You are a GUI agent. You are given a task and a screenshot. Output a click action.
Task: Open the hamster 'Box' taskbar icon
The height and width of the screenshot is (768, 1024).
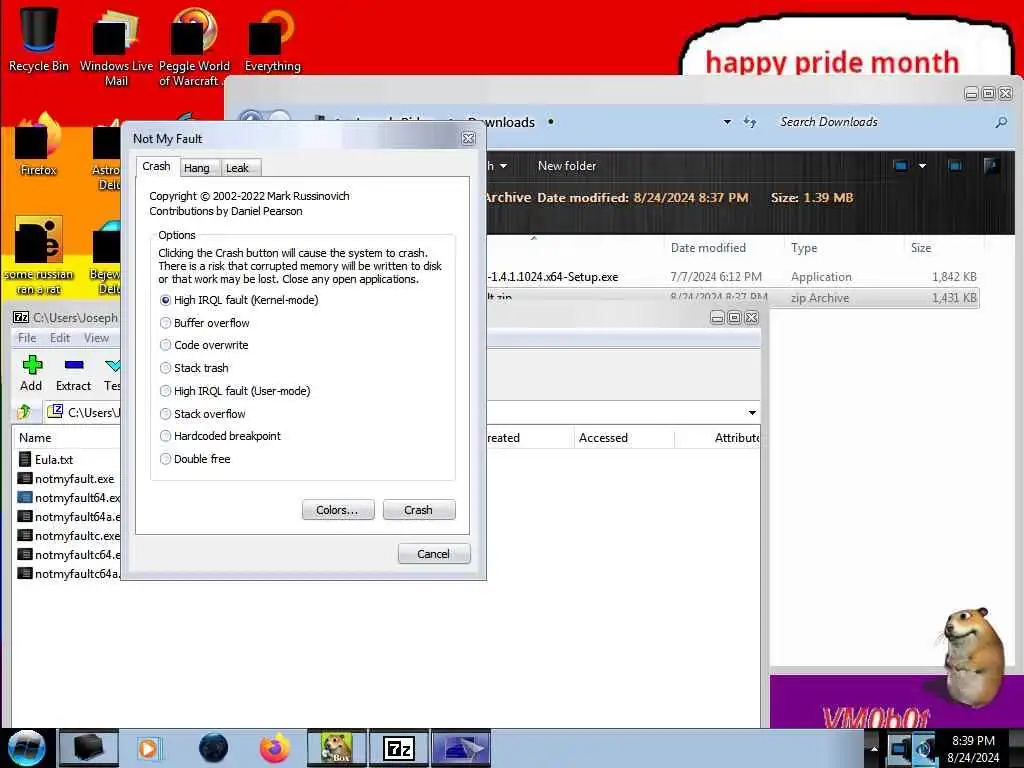[336, 748]
